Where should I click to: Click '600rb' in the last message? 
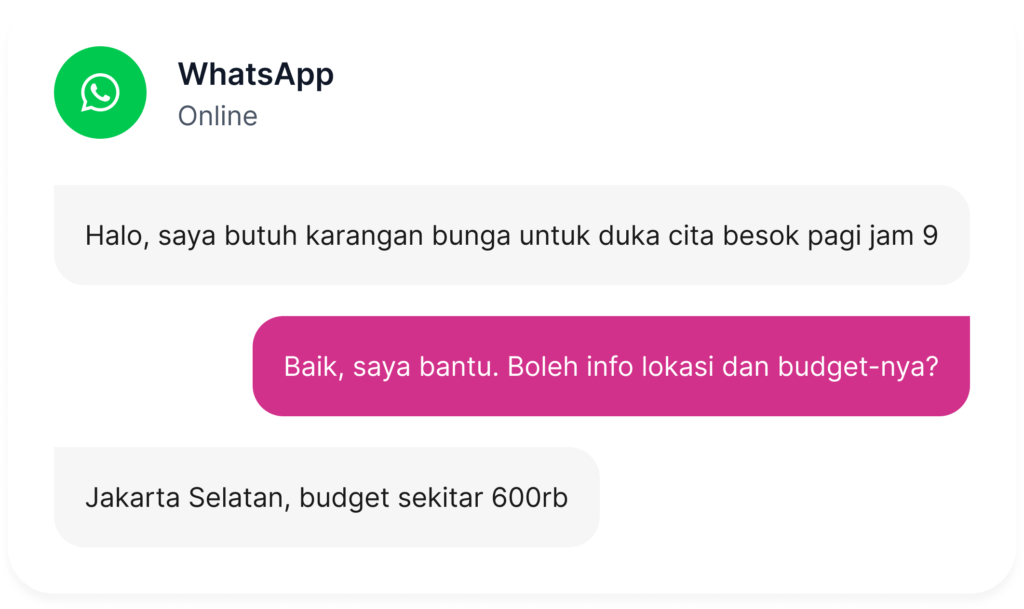(x=529, y=497)
